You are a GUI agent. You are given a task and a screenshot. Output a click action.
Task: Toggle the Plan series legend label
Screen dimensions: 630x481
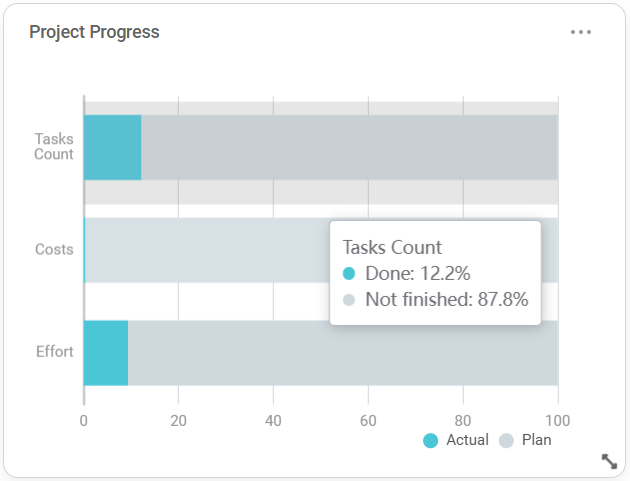tap(536, 440)
